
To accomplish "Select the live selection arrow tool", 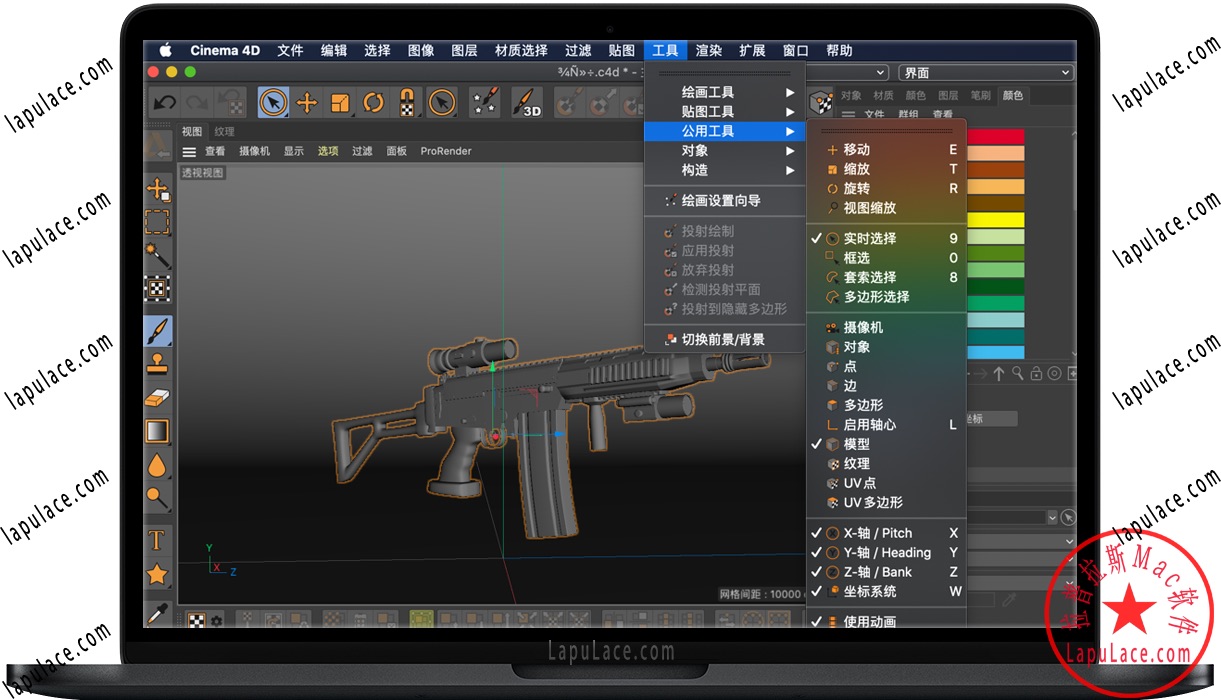I will pyautogui.click(x=273, y=101).
